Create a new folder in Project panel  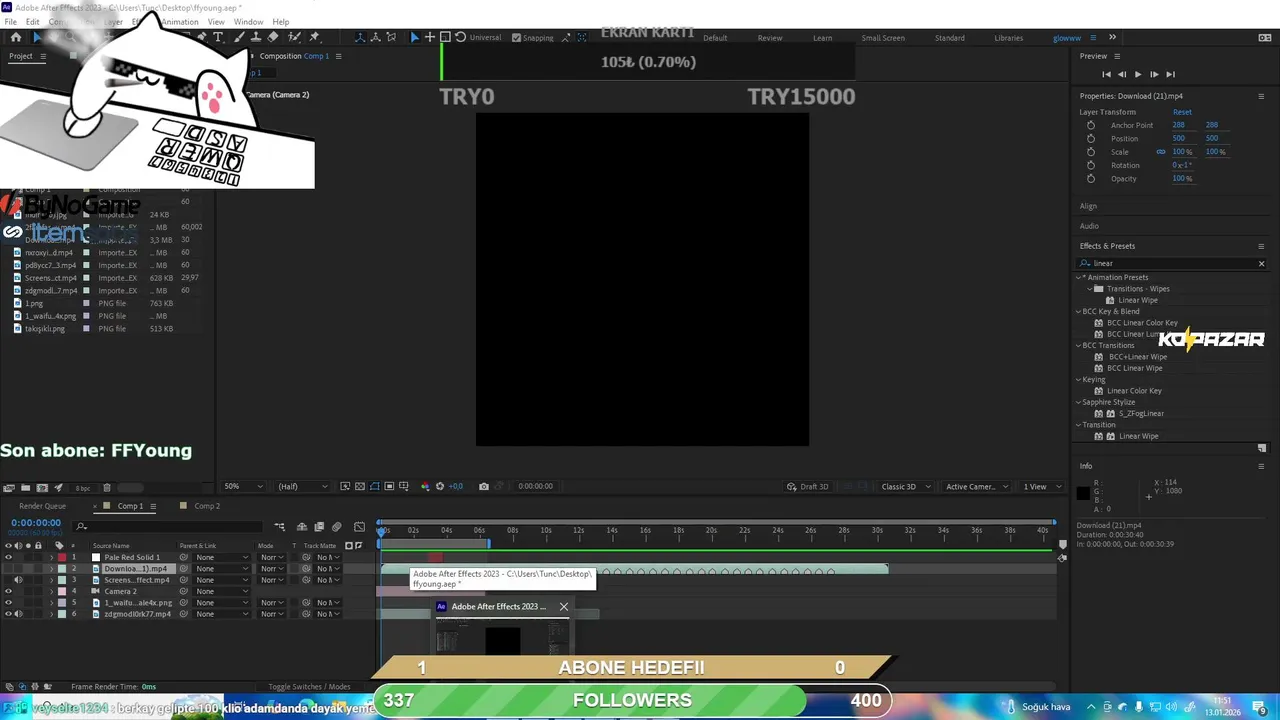[x=25, y=488]
